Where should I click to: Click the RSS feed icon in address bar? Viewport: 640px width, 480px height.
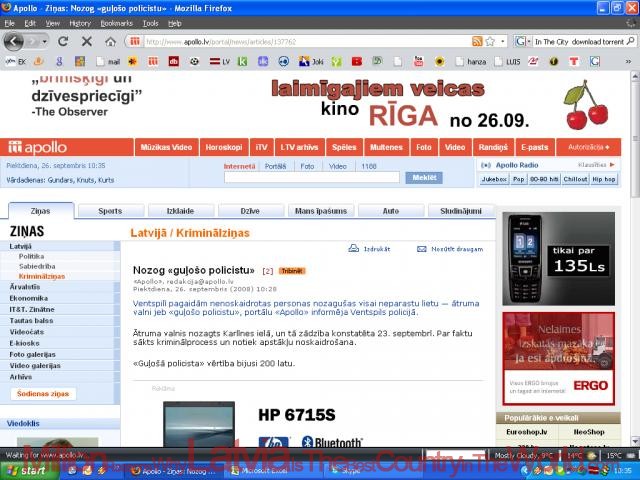click(x=477, y=42)
